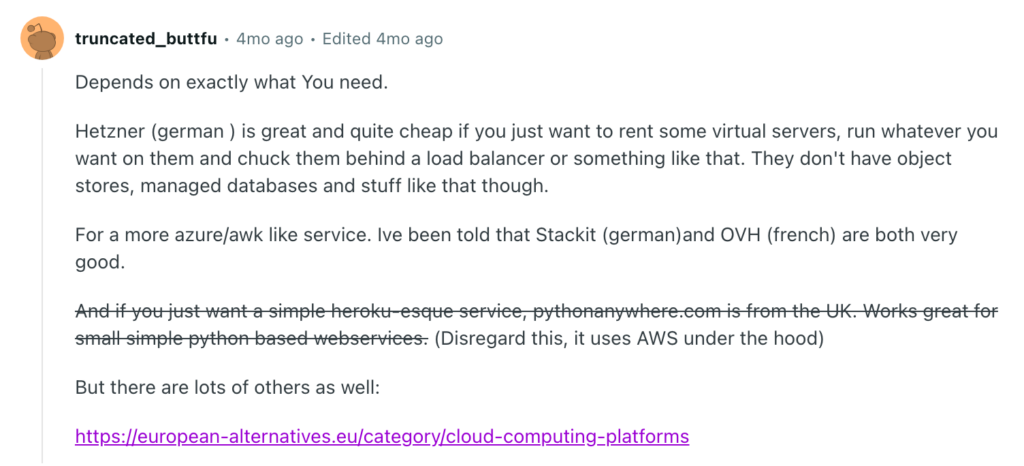Click "But there are lots of others as well:"
The height and width of the screenshot is (466, 1024).
[227, 388]
